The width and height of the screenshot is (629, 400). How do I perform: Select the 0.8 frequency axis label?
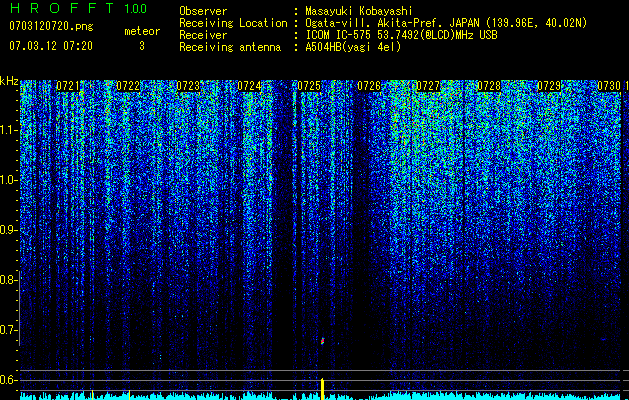pos(8,280)
